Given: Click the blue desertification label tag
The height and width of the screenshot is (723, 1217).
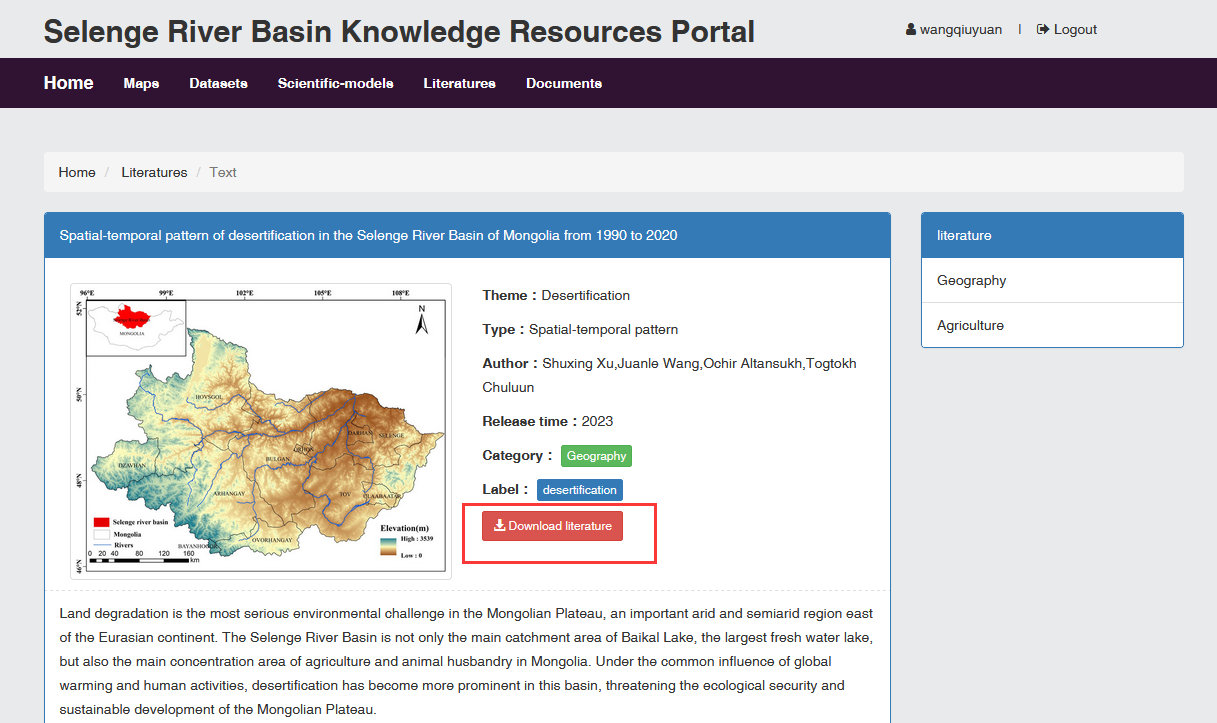Looking at the screenshot, I should click(x=580, y=490).
